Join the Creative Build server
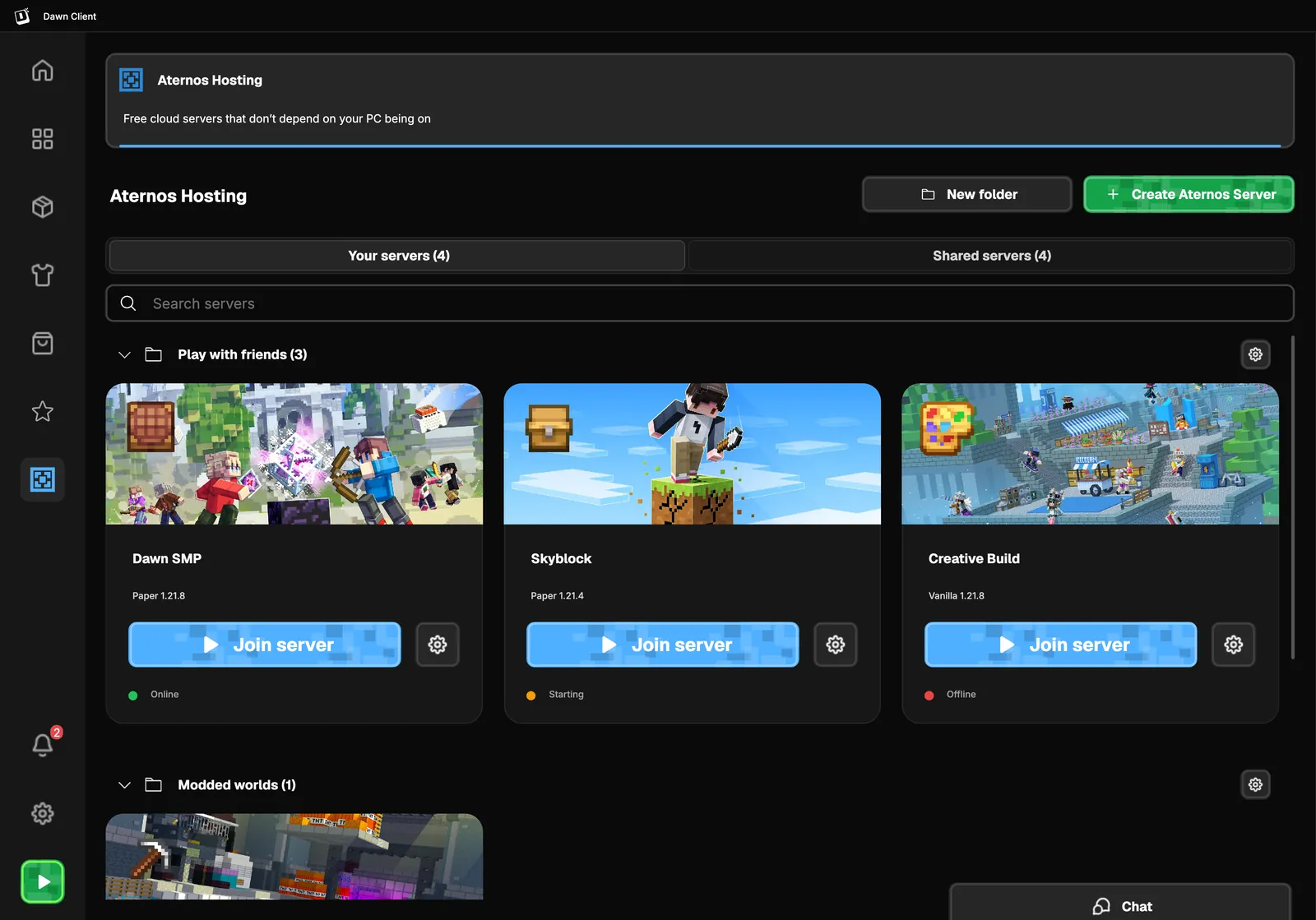1316x920 pixels. click(x=1061, y=645)
